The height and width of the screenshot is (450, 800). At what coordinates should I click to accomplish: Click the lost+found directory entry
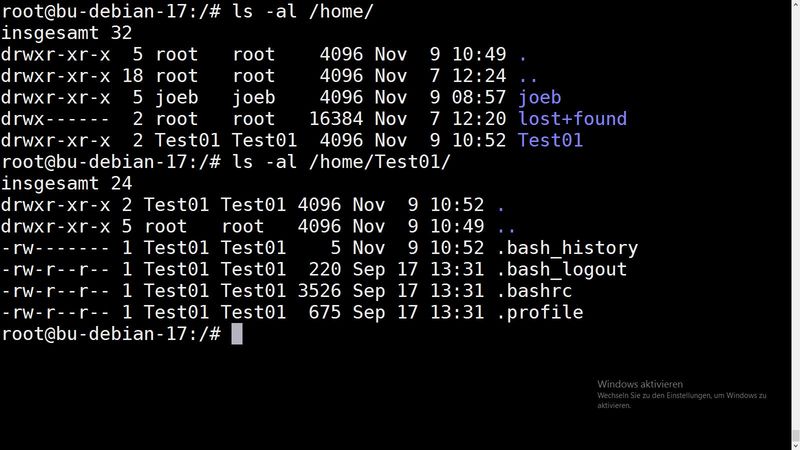tap(572, 118)
